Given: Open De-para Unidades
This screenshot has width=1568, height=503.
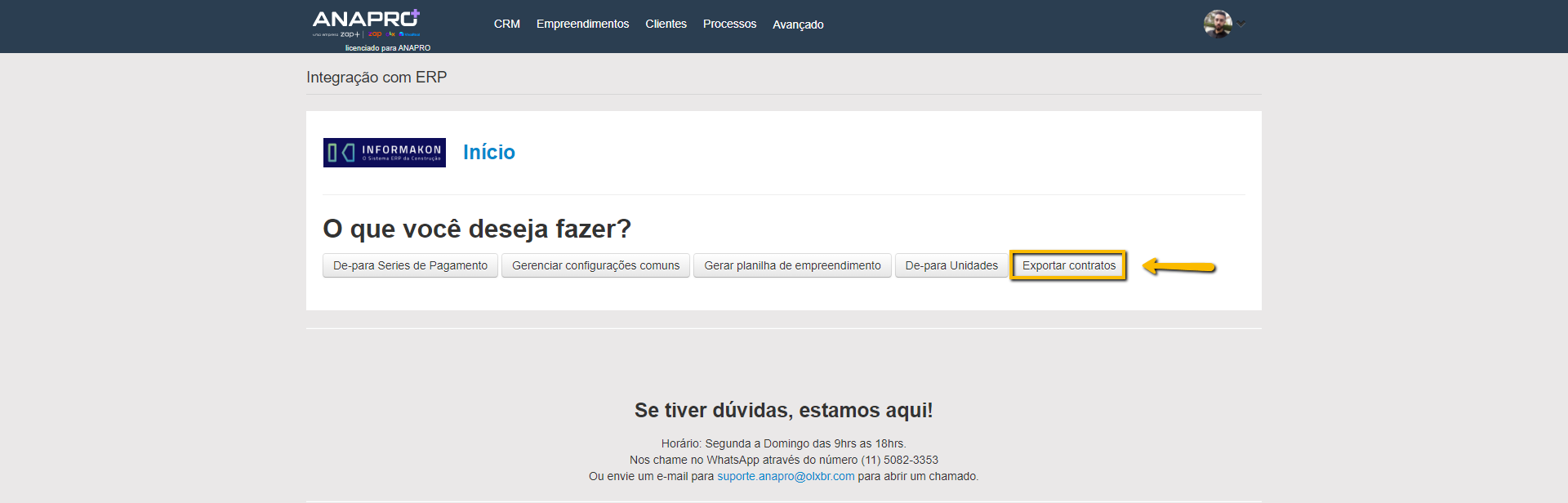Looking at the screenshot, I should (951, 265).
